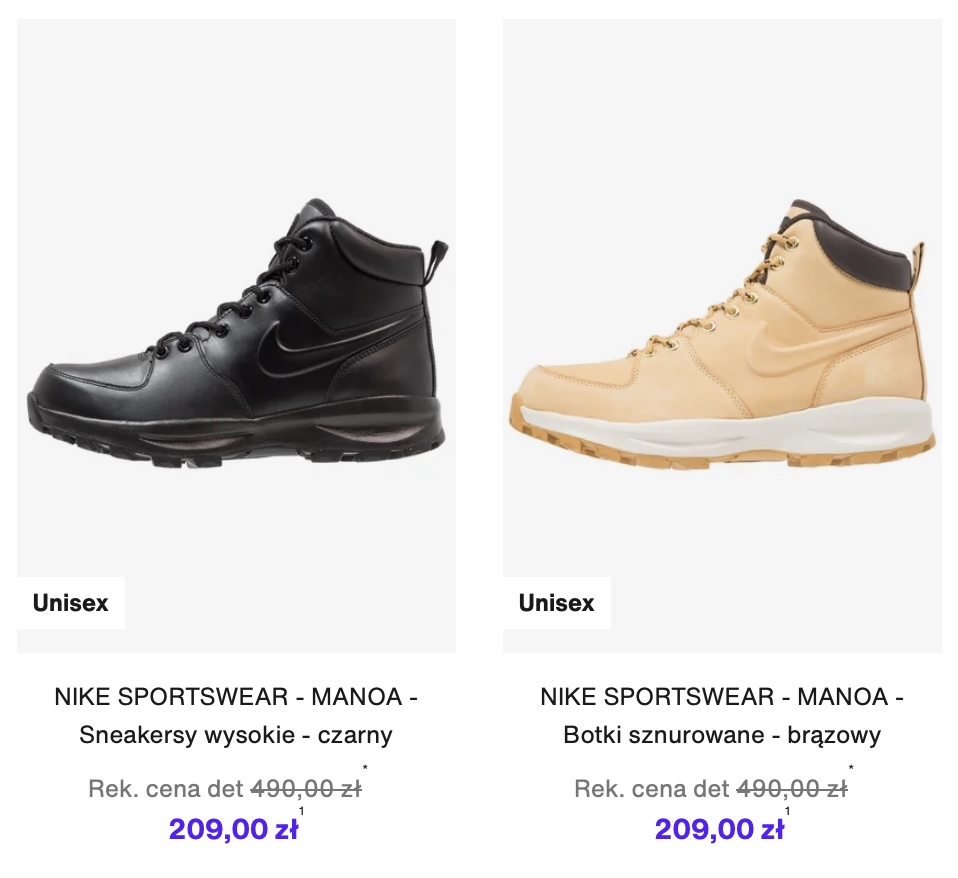
Task: Open the 'Botki sznurowane - brązowy' product title
Action: click(x=722, y=735)
